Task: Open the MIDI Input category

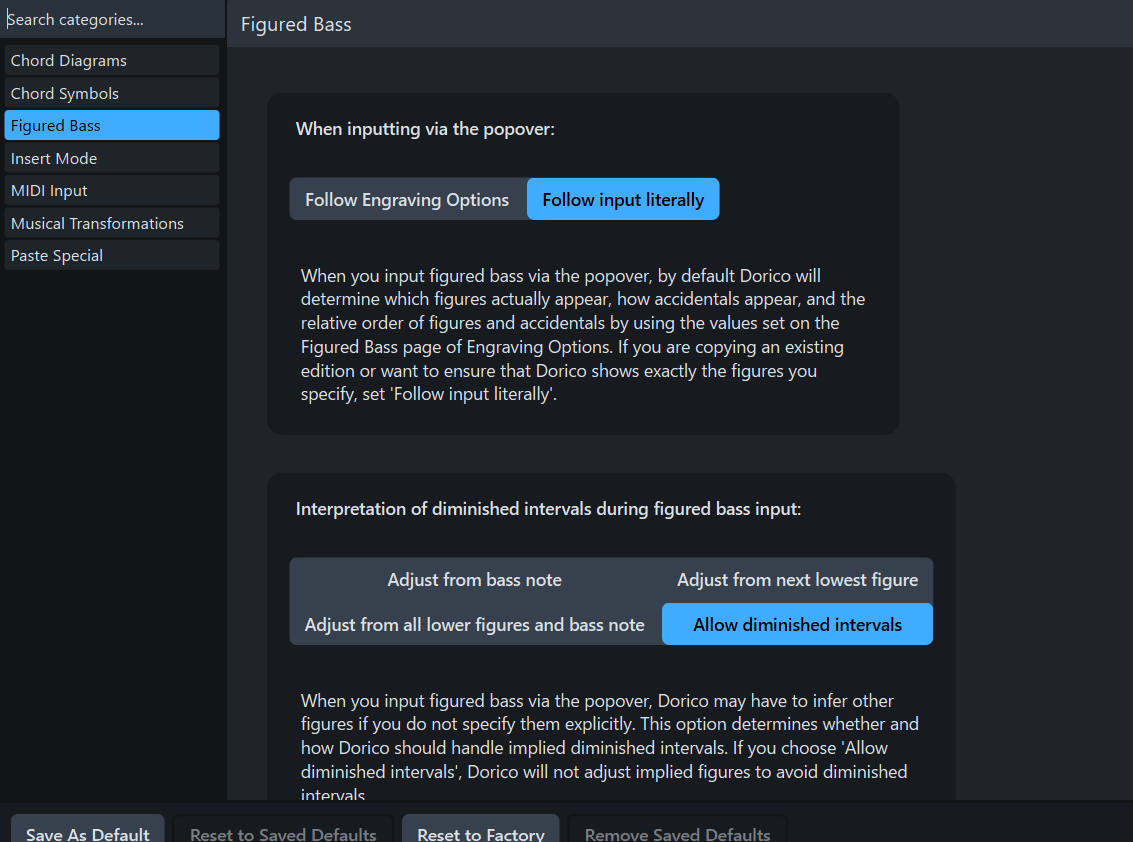Action: (112, 191)
